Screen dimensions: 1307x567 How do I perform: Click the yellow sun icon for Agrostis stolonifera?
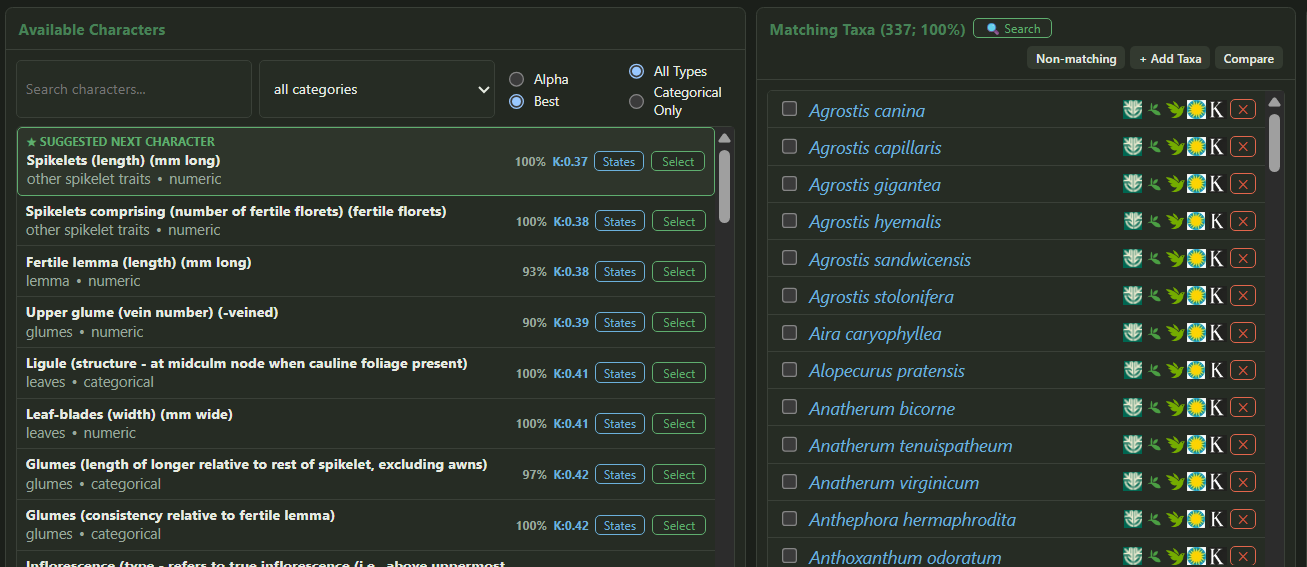1196,296
